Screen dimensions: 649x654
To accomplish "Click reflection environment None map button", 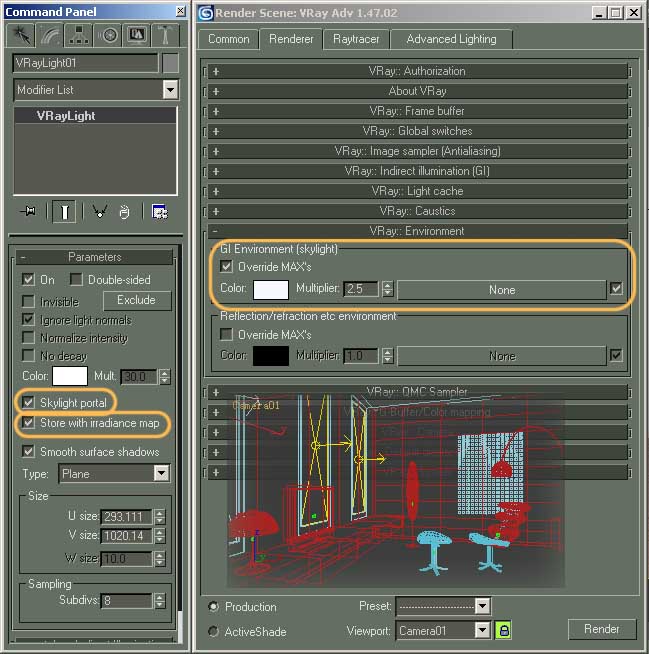I will 502,356.
